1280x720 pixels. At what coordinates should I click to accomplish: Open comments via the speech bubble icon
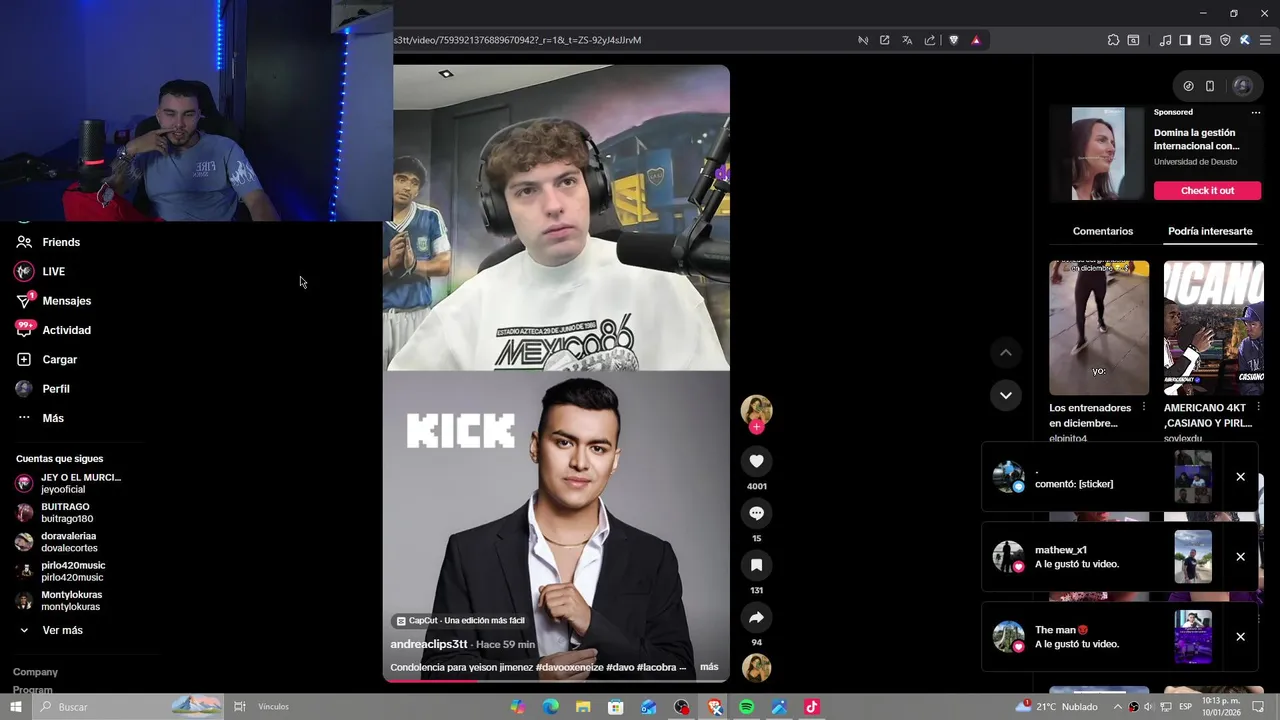[x=756, y=513]
